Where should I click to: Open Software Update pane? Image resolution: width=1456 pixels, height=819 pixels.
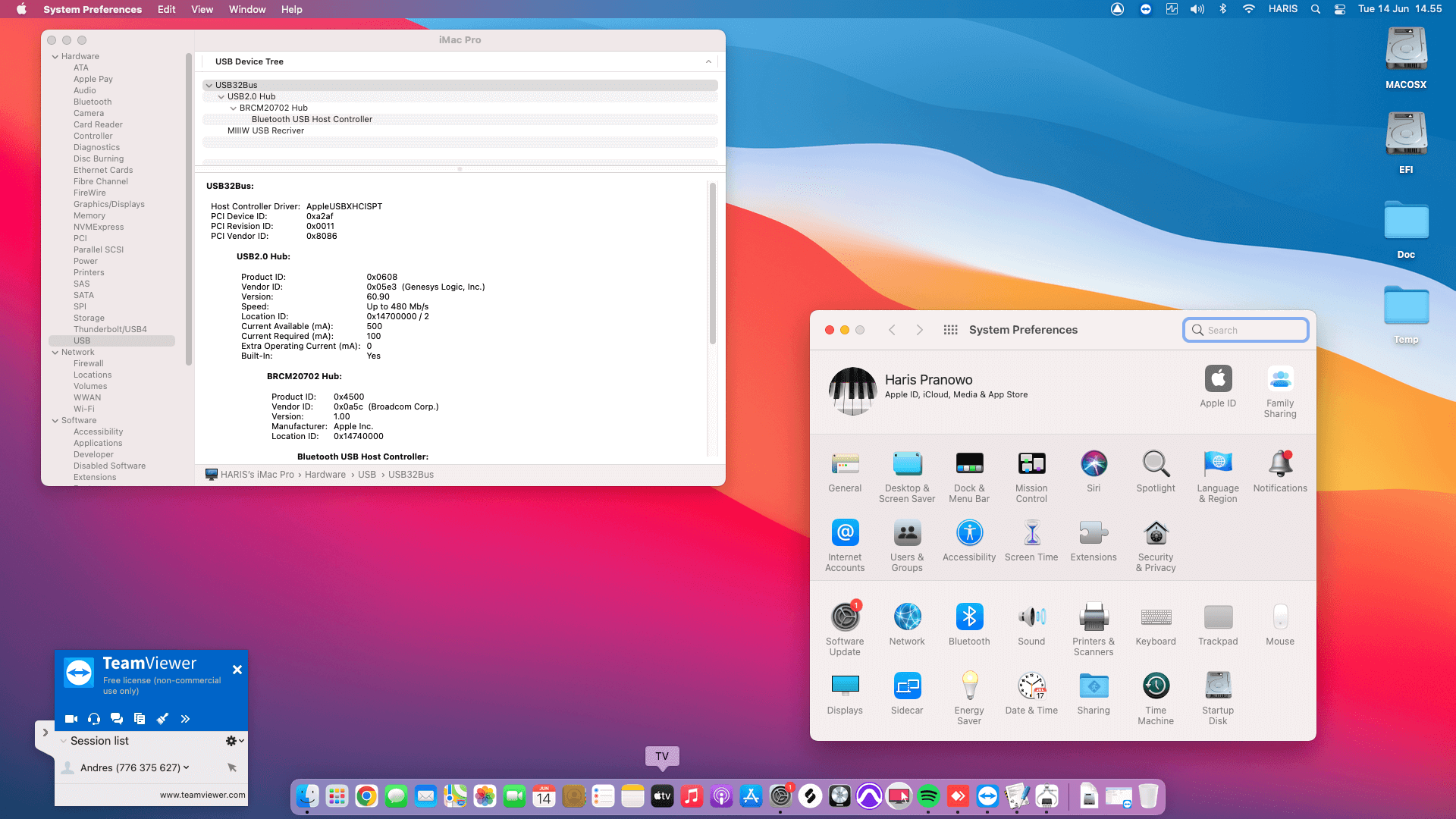[845, 617]
